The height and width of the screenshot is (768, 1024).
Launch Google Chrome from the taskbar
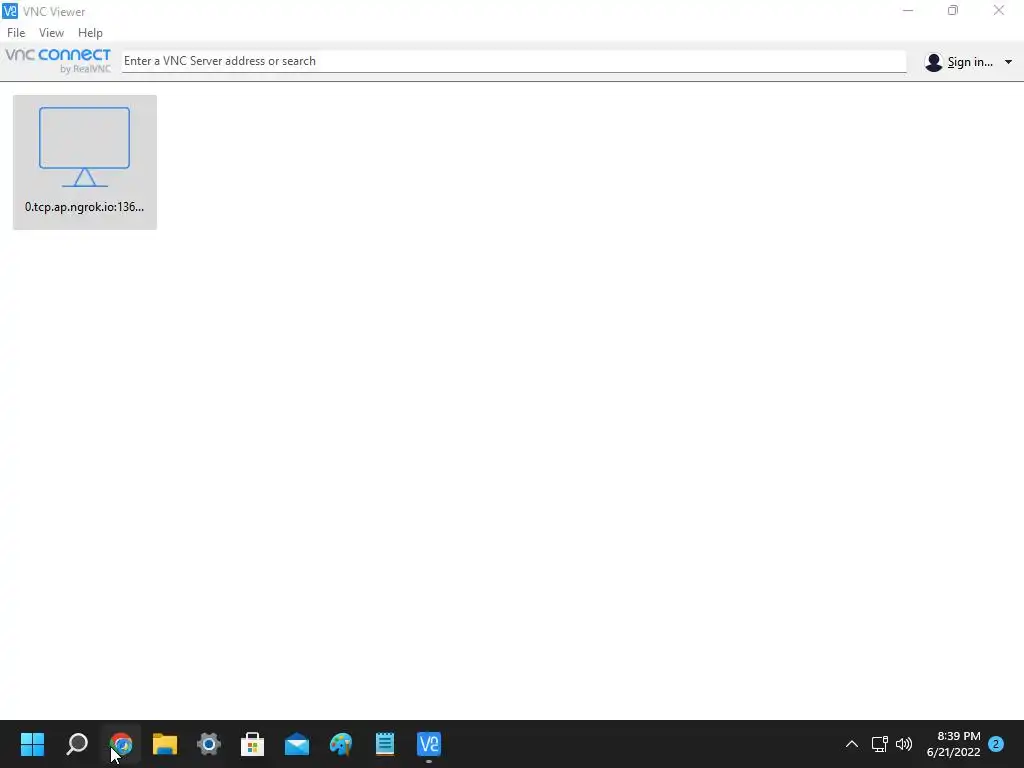[121, 744]
